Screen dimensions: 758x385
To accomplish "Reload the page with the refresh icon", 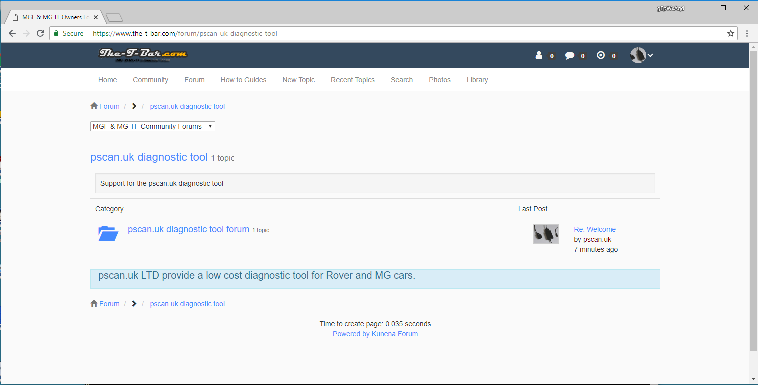I will click(41, 33).
